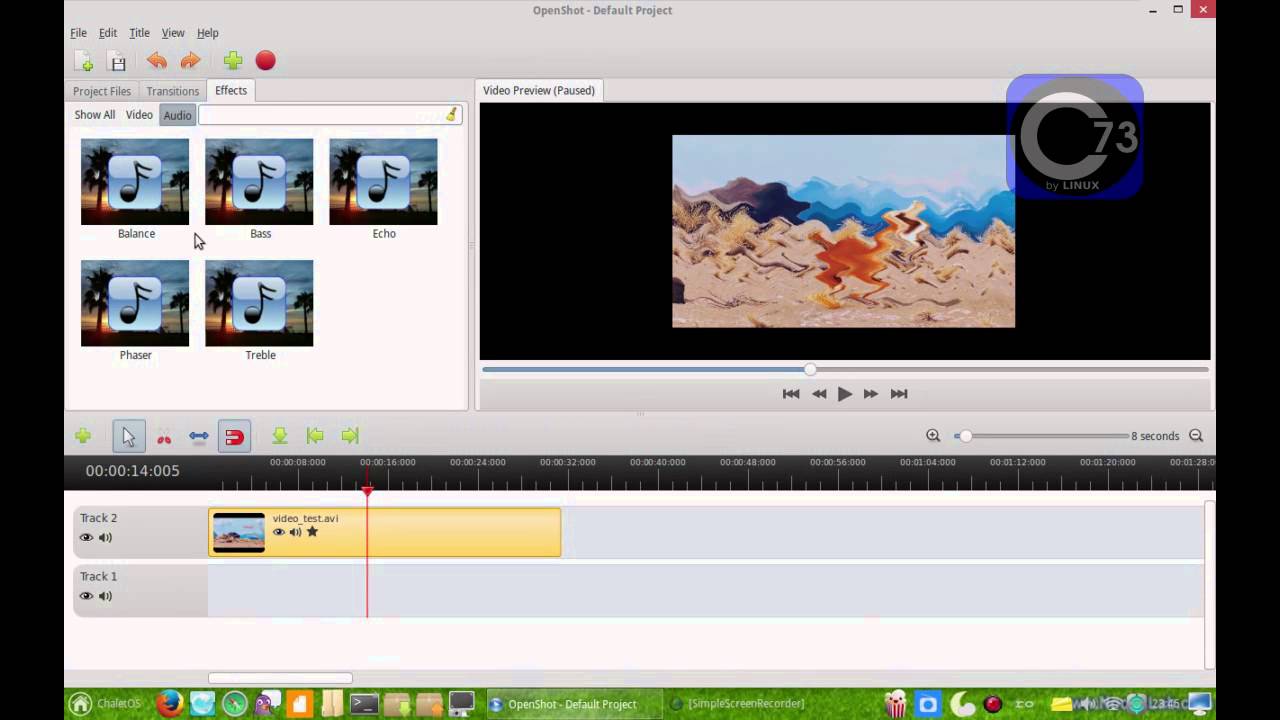Clear the effects filter with the broom icon
The height and width of the screenshot is (720, 1280).
coord(452,115)
